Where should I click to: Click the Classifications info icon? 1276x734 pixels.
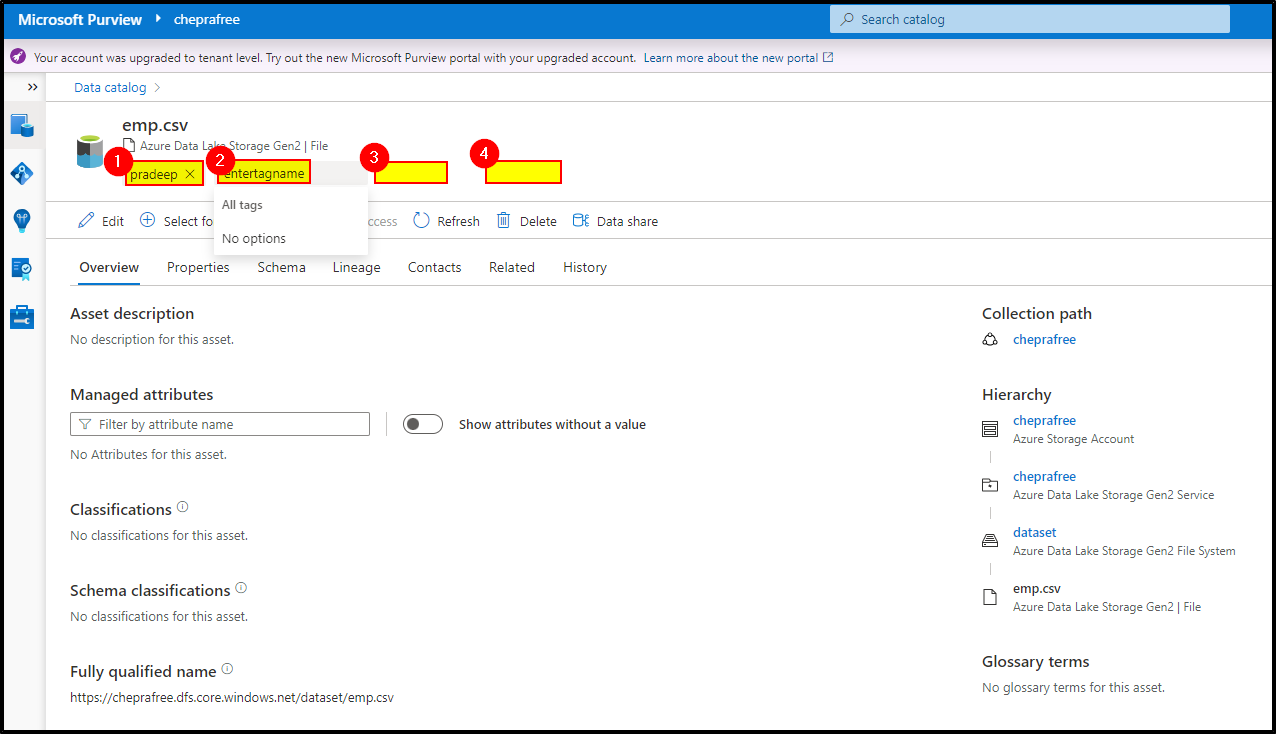tap(182, 505)
